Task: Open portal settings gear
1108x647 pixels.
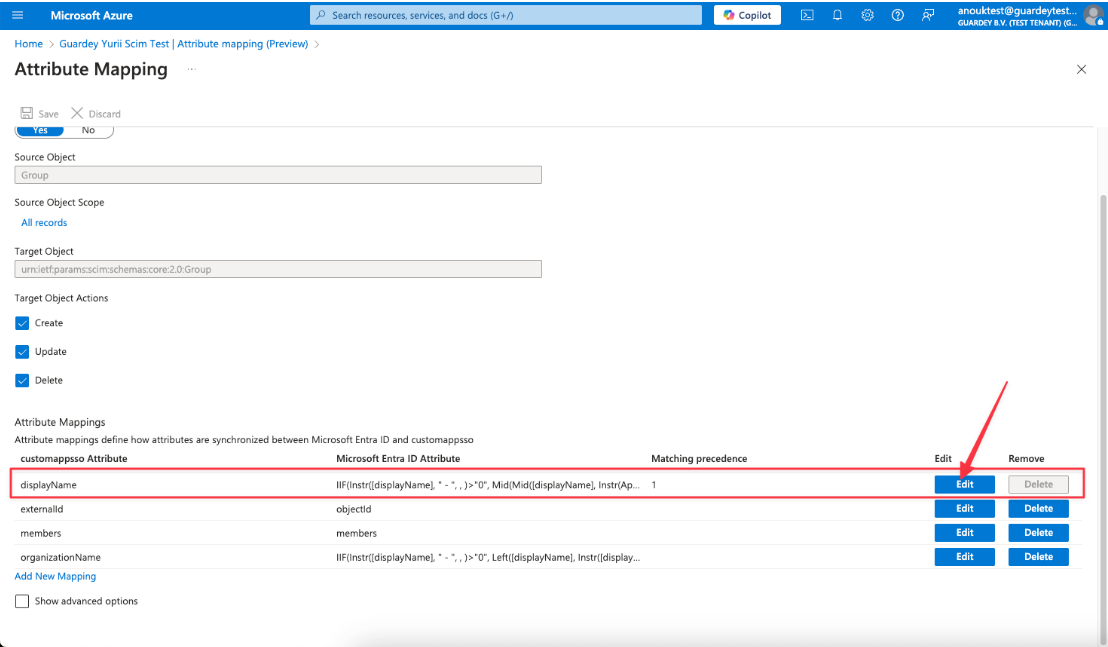Action: pos(867,15)
